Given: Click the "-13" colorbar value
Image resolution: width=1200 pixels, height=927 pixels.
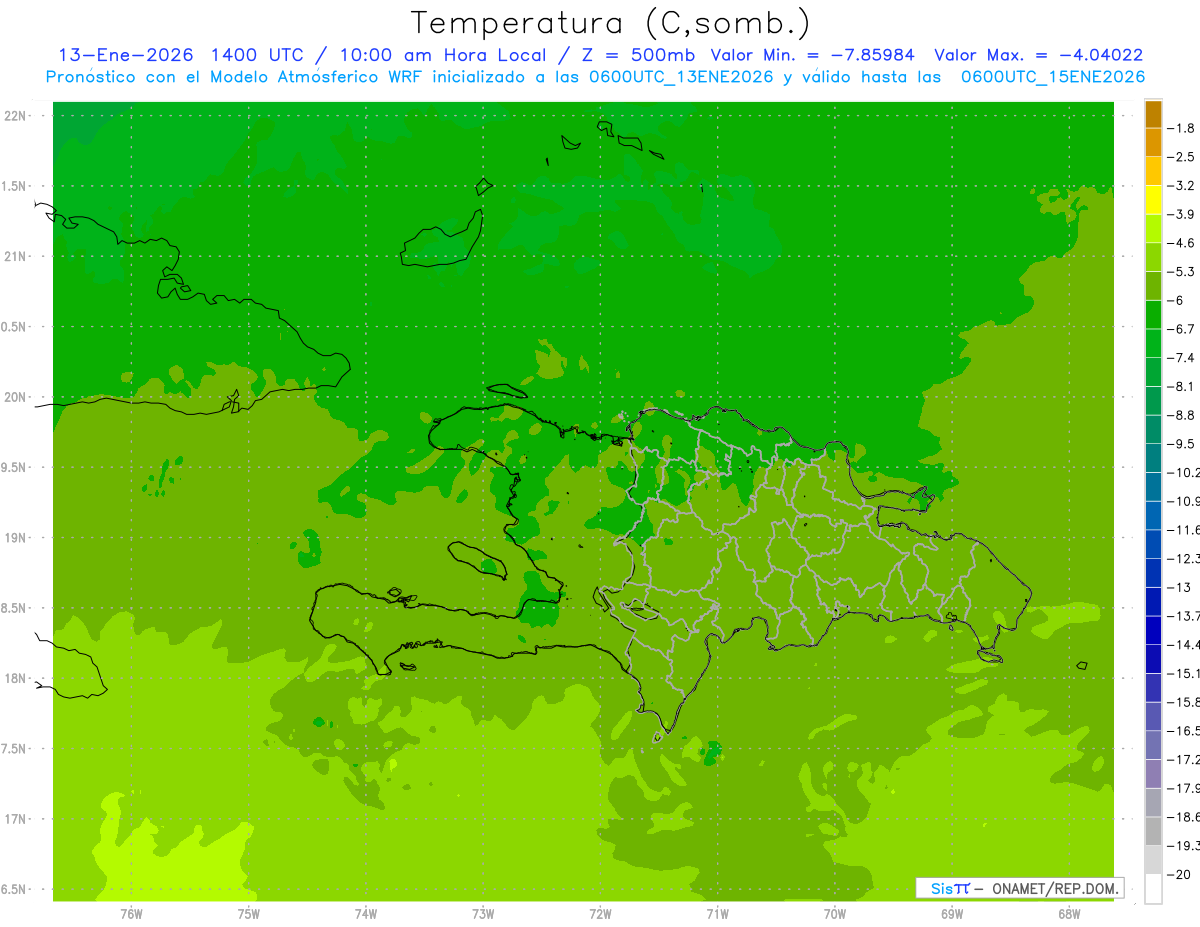Looking at the screenshot, I should (x=1181, y=587).
